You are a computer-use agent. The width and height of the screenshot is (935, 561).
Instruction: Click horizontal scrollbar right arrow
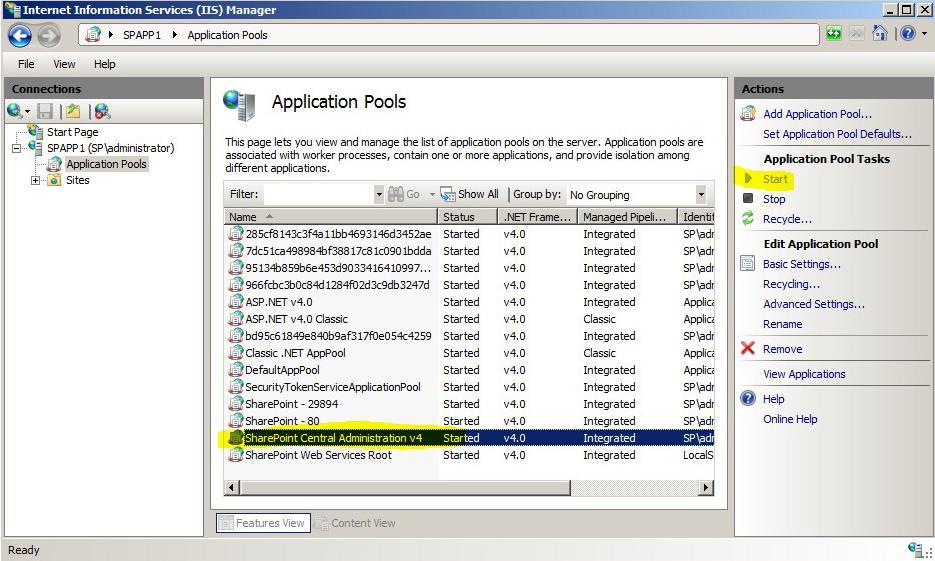(x=706, y=488)
